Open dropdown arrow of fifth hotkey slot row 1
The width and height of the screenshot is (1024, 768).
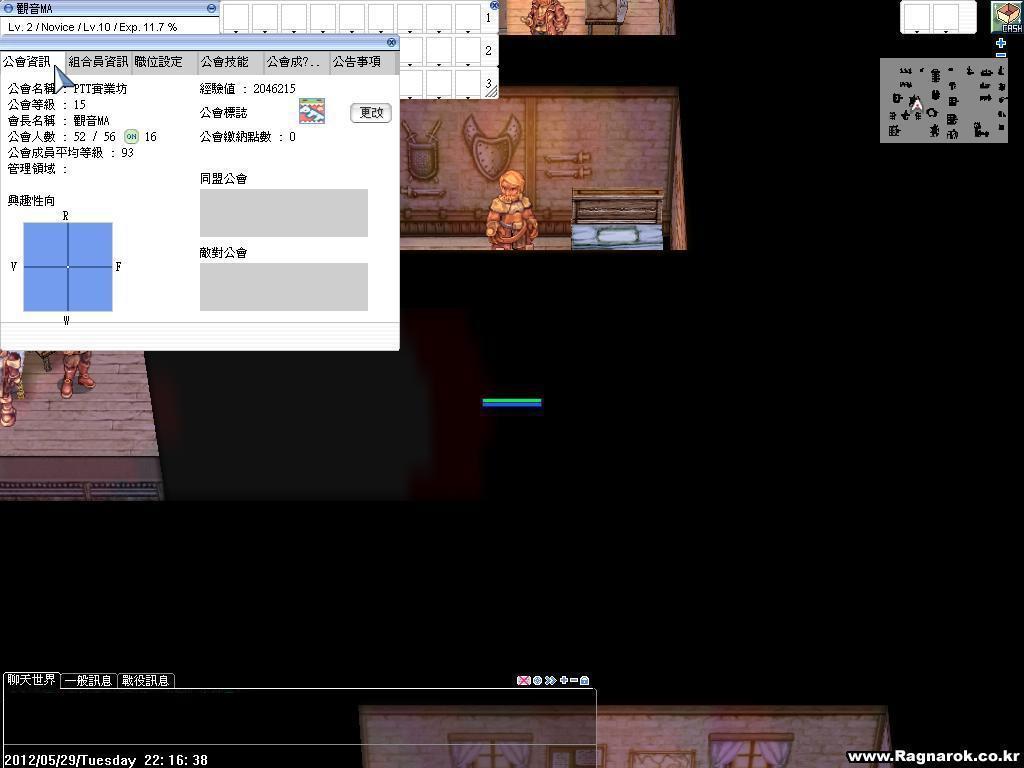[351, 31]
